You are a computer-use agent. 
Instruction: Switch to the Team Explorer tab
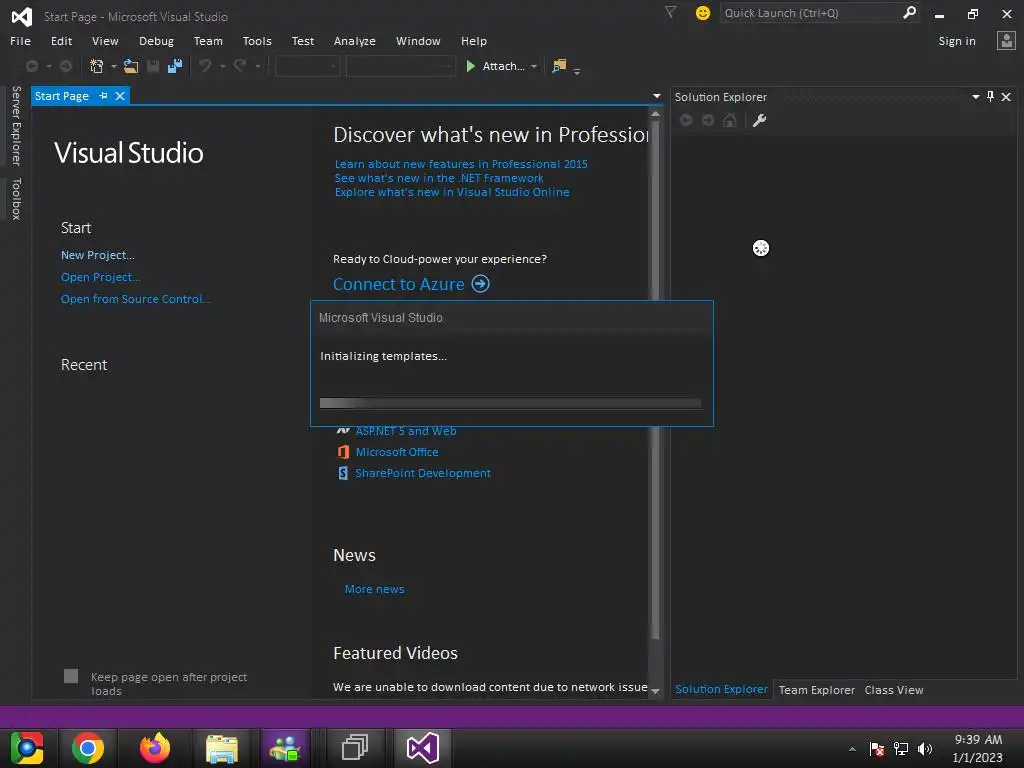click(816, 690)
